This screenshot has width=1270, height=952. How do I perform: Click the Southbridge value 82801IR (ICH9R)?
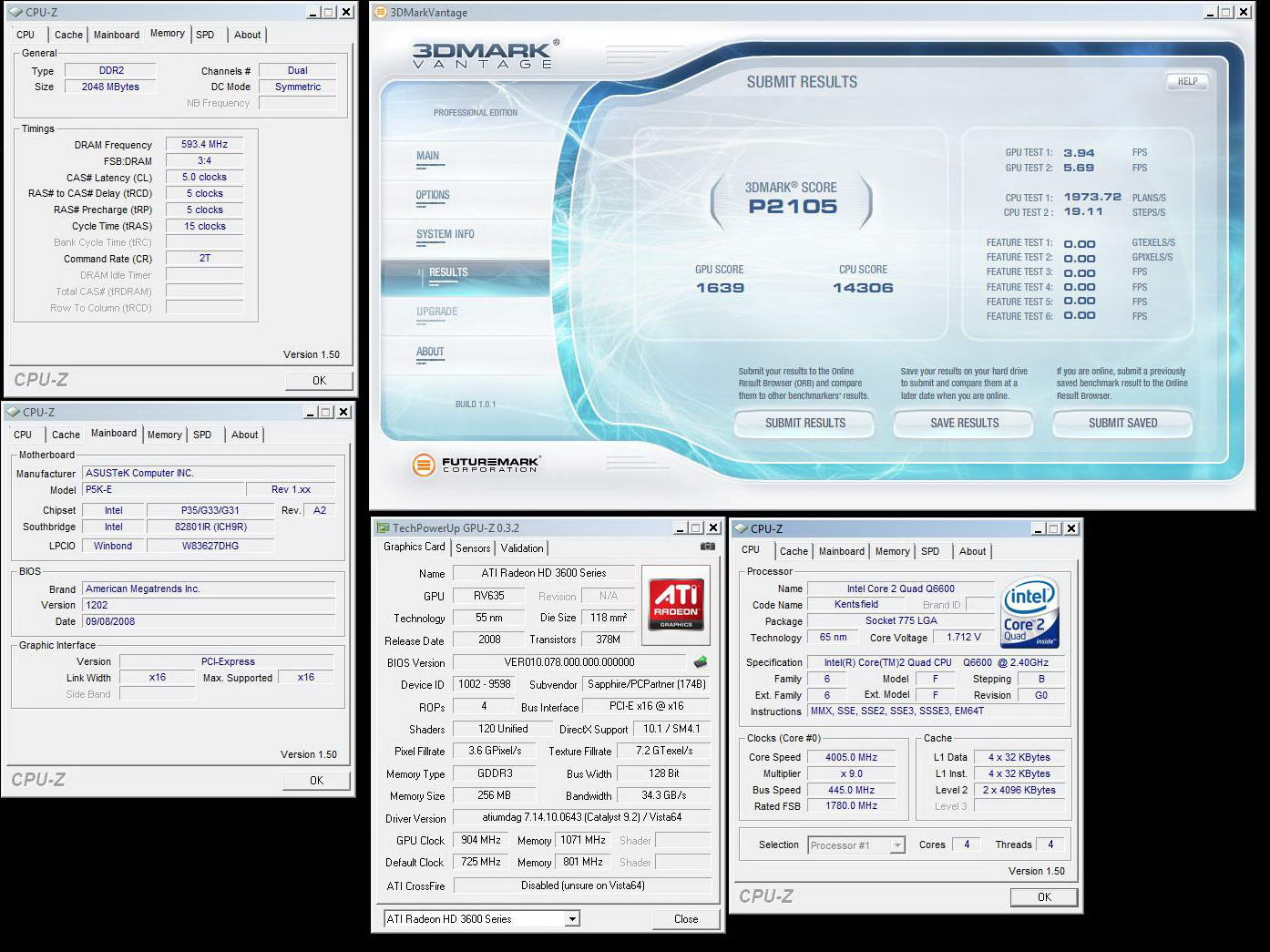click(210, 527)
